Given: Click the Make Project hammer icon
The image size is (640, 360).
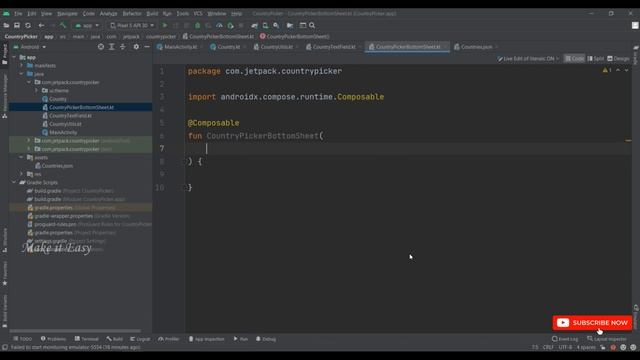Looking at the screenshot, I should (x=63, y=25).
